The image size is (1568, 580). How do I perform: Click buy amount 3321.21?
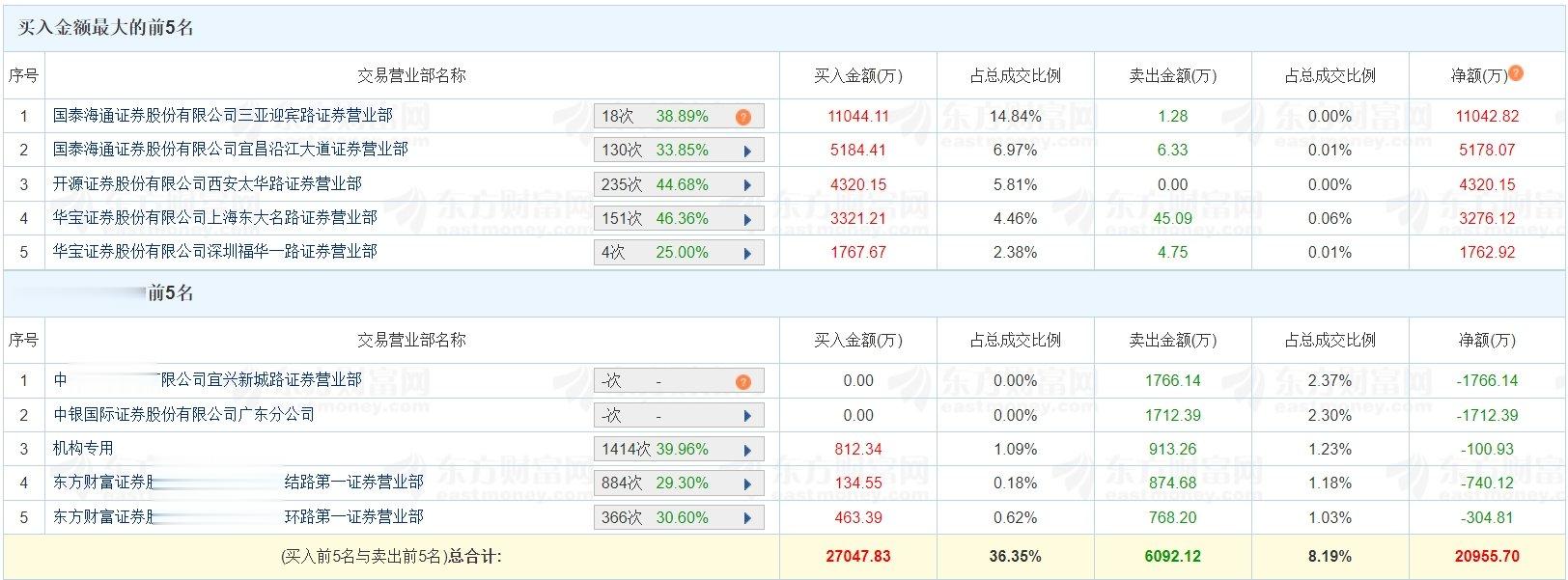pos(858,218)
